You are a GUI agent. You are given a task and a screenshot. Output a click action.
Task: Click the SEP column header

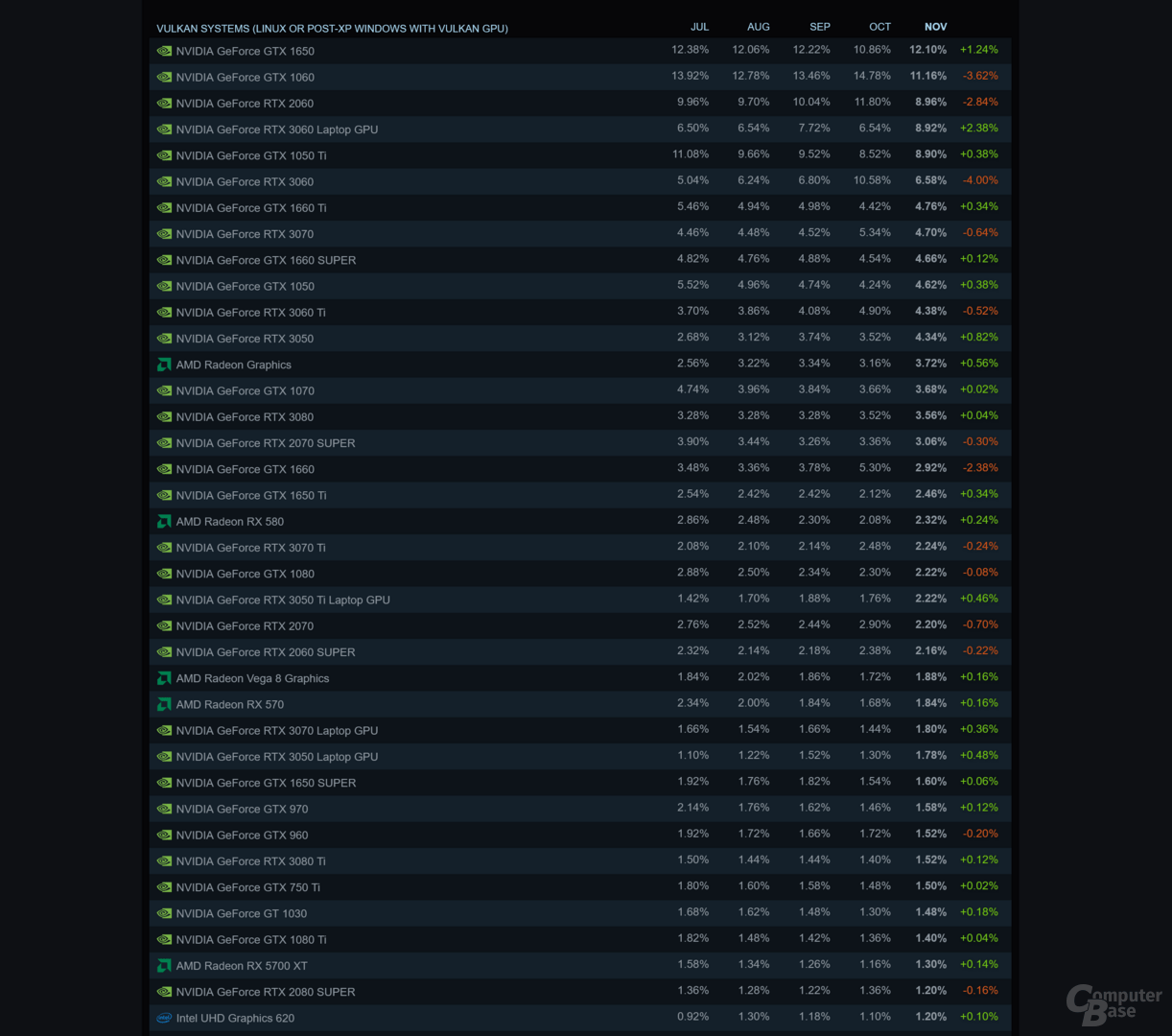pyautogui.click(x=820, y=27)
